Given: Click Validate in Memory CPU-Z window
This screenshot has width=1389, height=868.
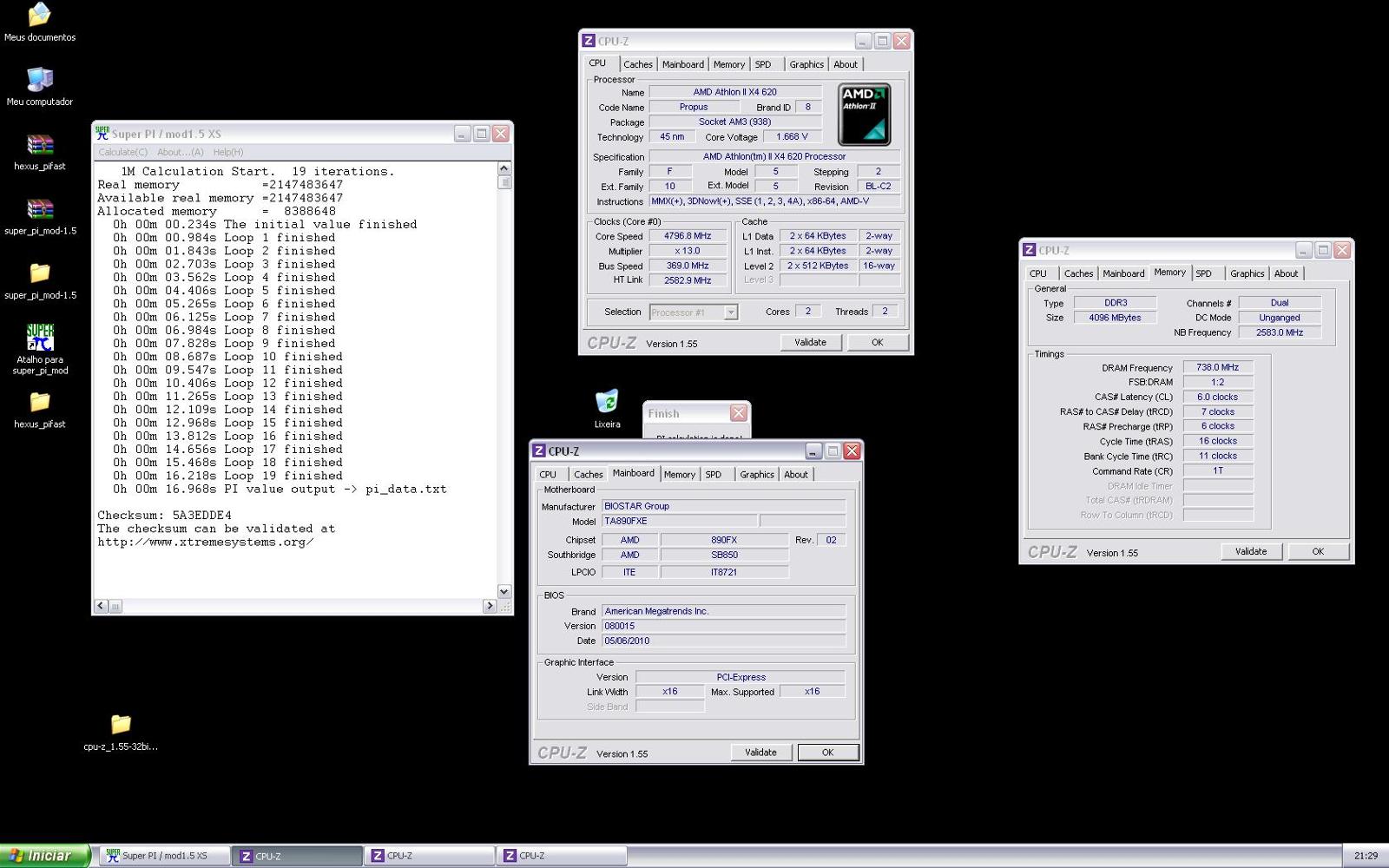Looking at the screenshot, I should pos(1251,551).
